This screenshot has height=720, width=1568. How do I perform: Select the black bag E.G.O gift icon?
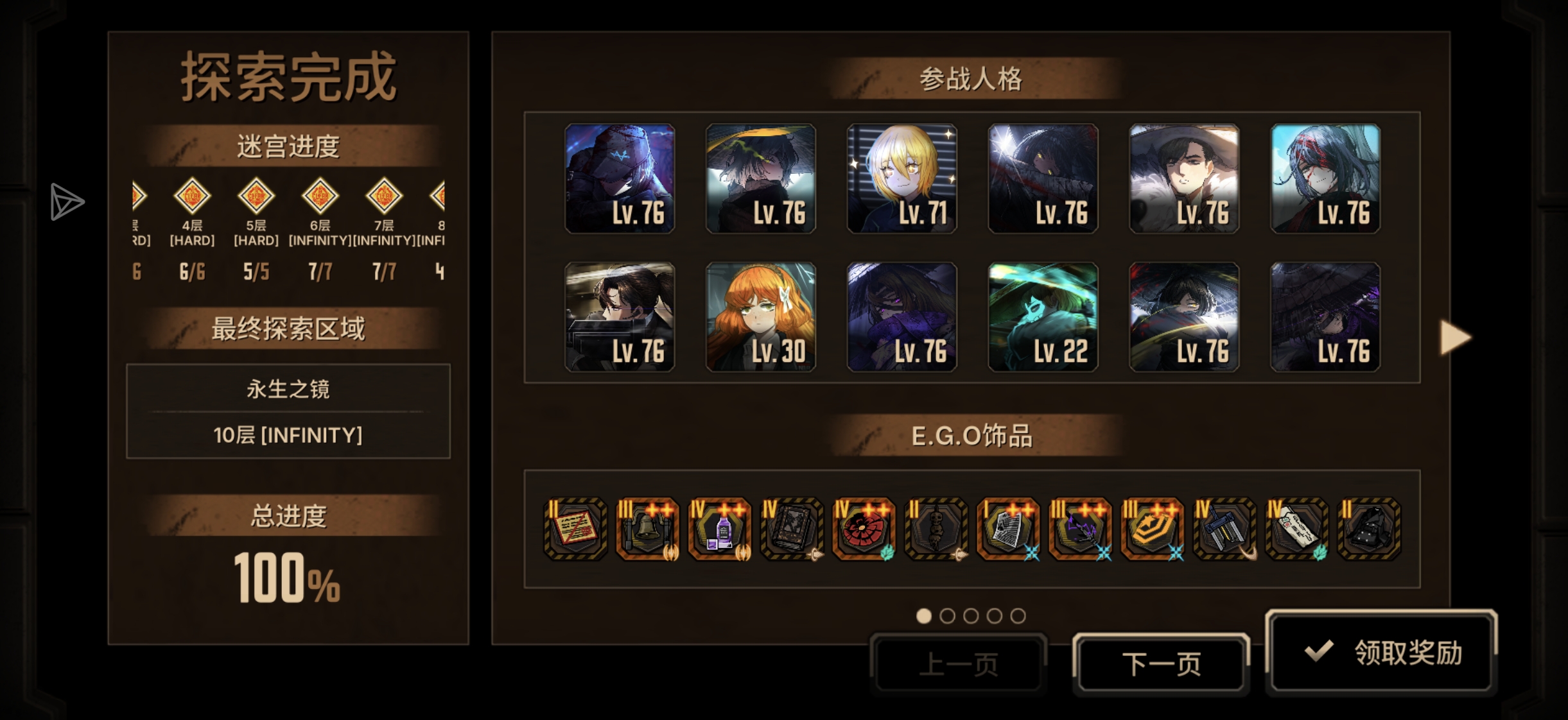pyautogui.click(x=1368, y=529)
